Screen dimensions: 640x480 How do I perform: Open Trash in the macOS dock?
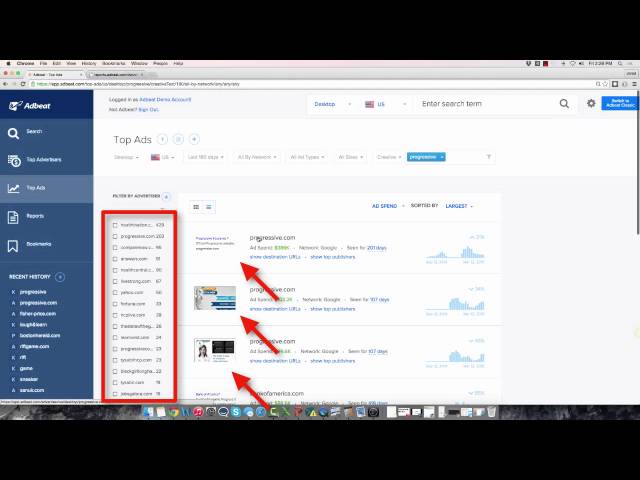491,412
